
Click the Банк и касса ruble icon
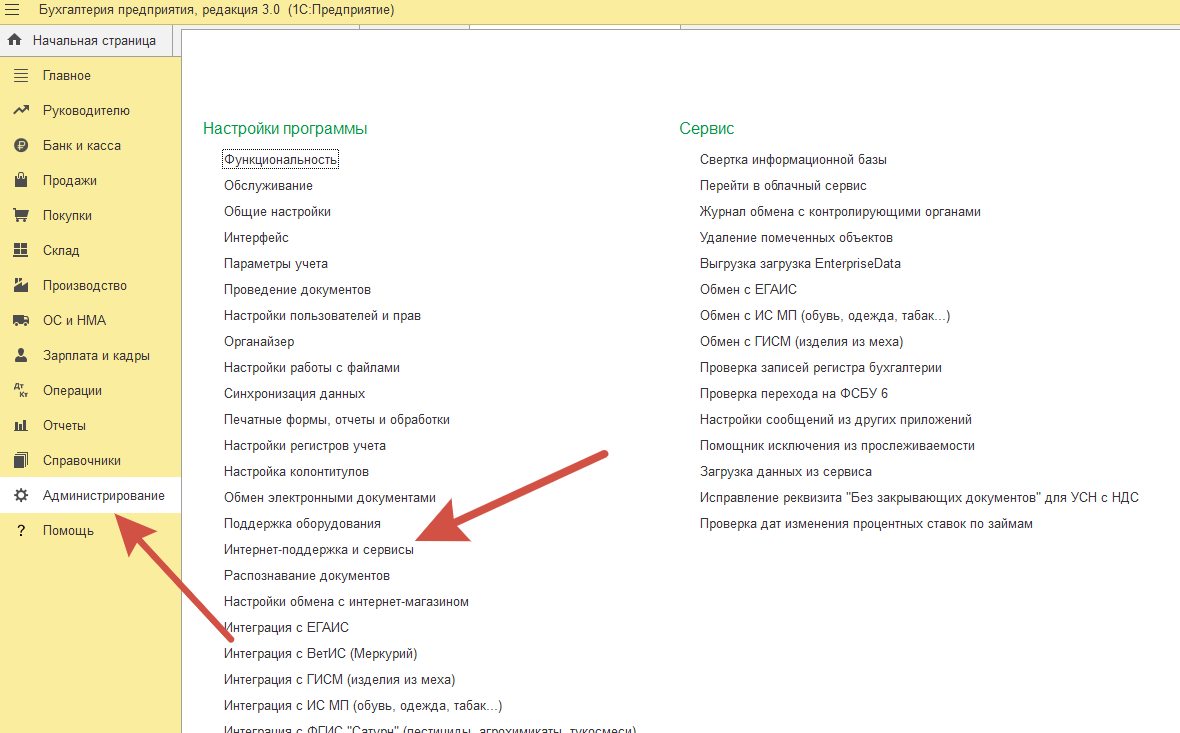click(20, 146)
